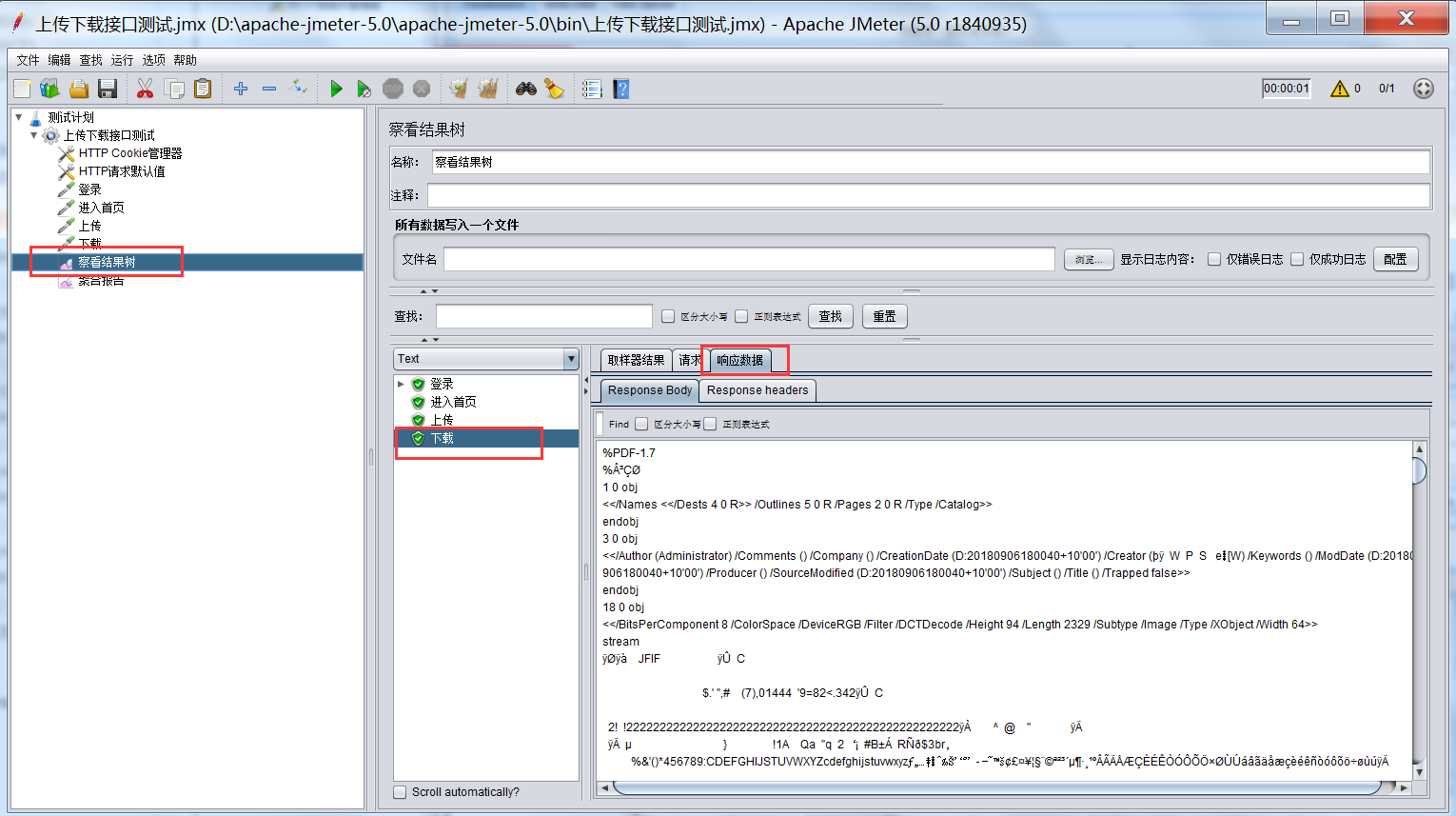The height and width of the screenshot is (816, 1456).
Task: Select the 上传 result entry
Action: coord(442,420)
